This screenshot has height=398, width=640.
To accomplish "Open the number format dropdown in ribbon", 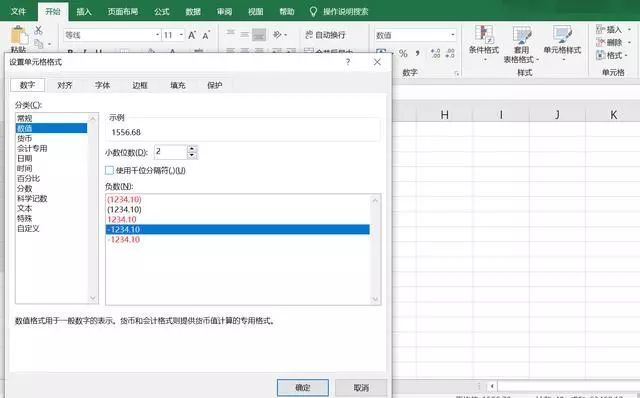I will [453, 35].
